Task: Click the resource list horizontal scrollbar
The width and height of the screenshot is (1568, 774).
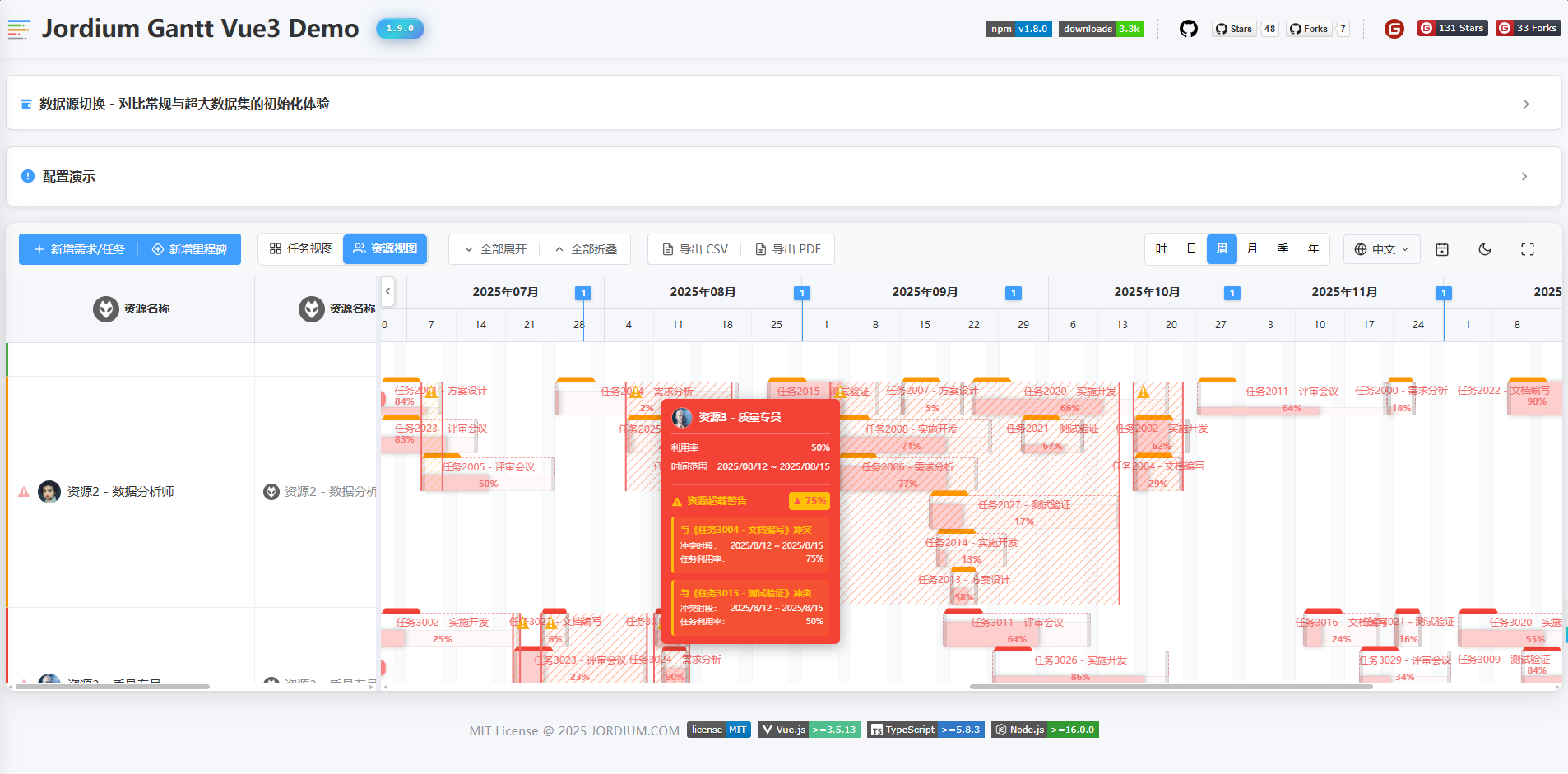Action: (x=113, y=687)
